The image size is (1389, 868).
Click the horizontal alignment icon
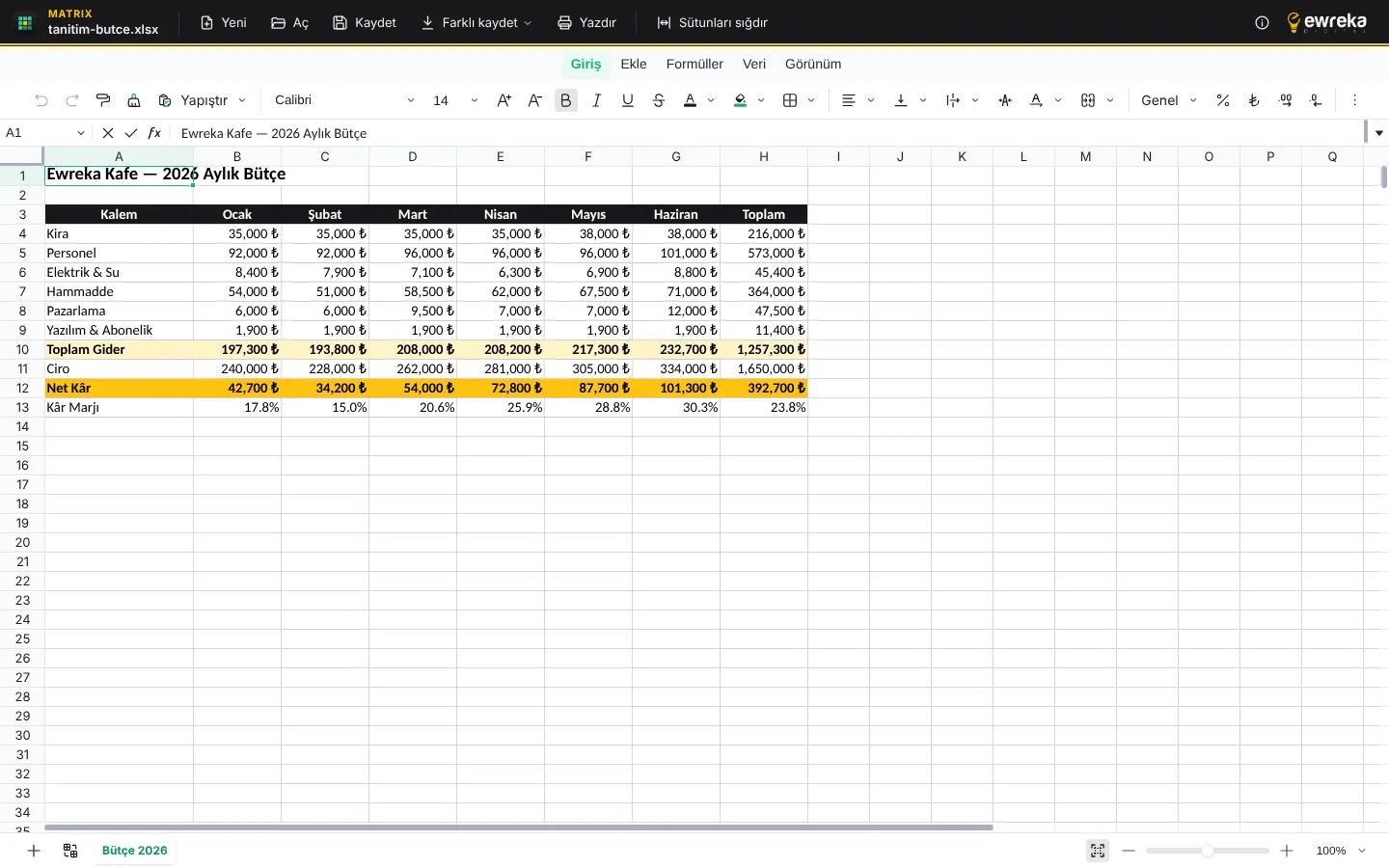(x=849, y=100)
